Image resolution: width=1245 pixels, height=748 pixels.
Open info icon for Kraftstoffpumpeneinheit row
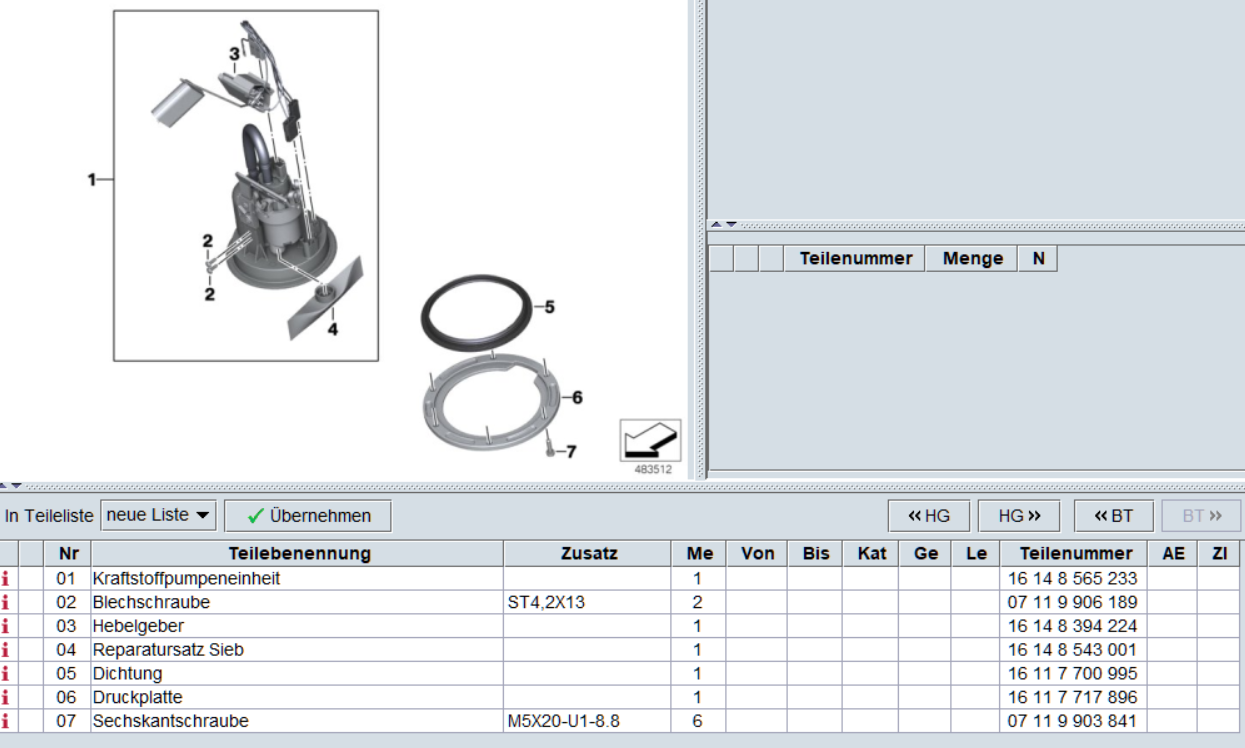pos(6,578)
